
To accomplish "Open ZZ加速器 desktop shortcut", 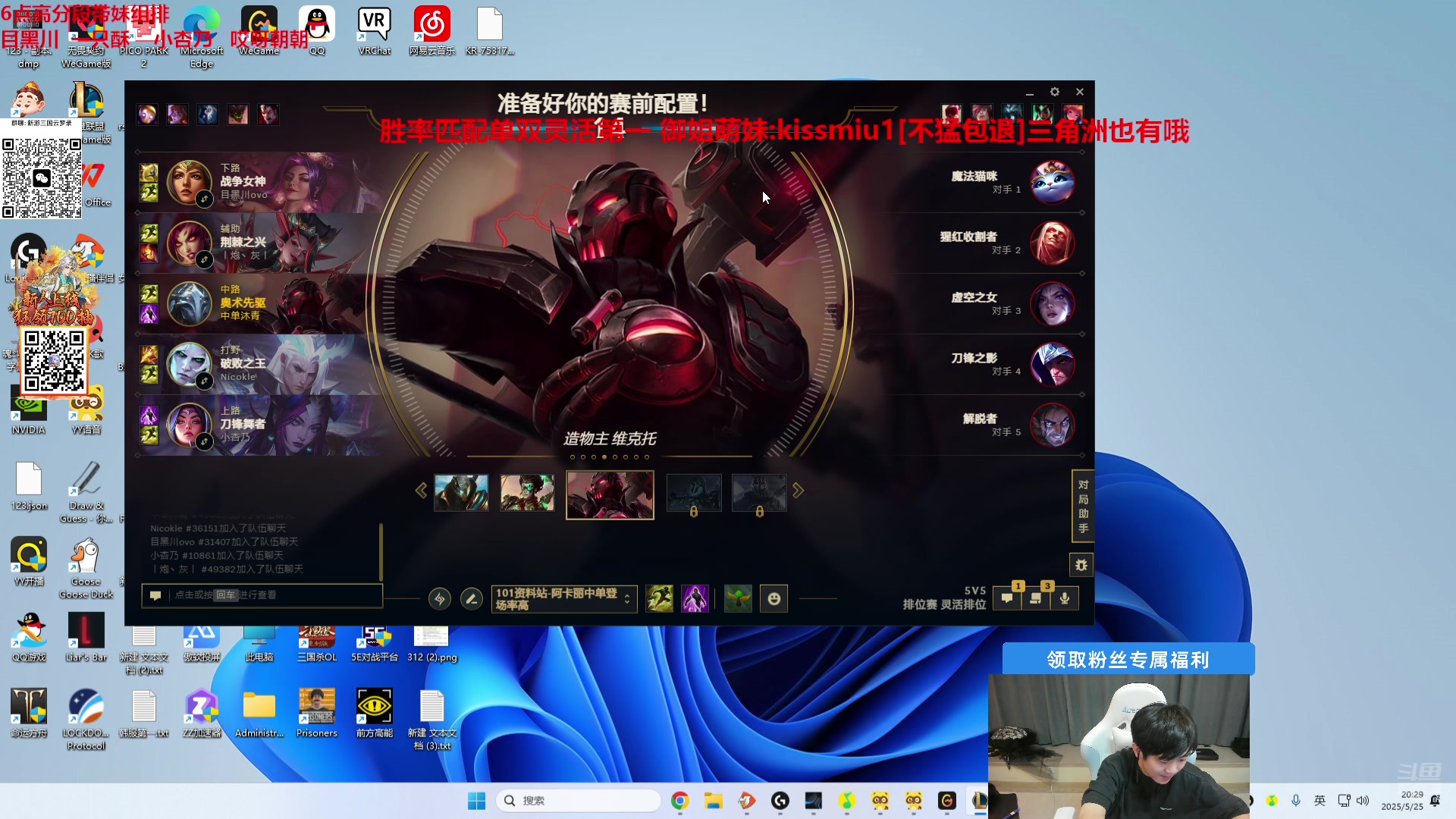I will coord(202,714).
